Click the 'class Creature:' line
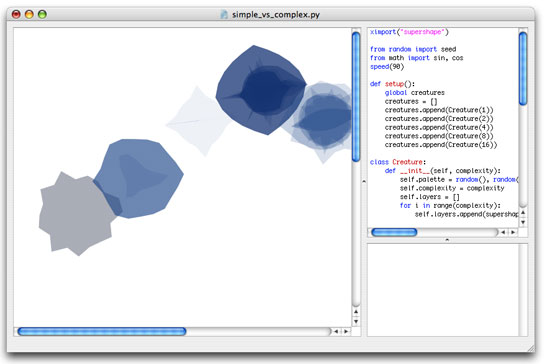The image size is (550, 364). coord(398,162)
